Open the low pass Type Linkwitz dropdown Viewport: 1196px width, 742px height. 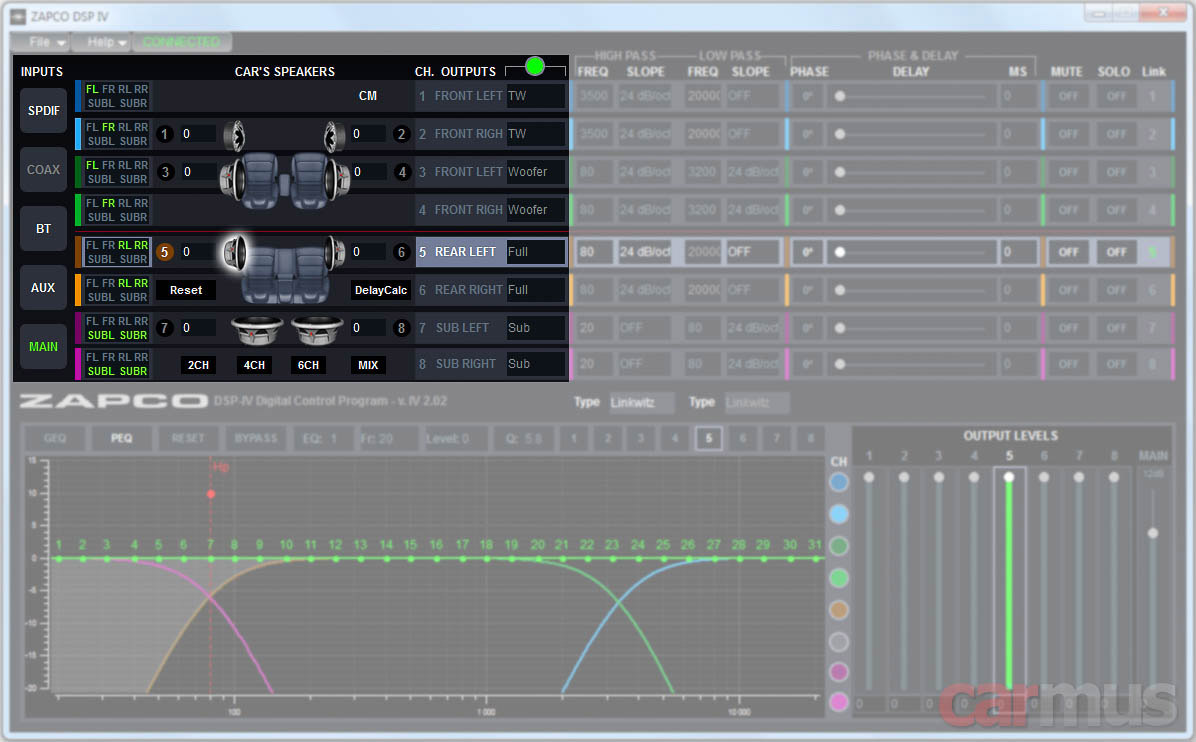(x=757, y=403)
